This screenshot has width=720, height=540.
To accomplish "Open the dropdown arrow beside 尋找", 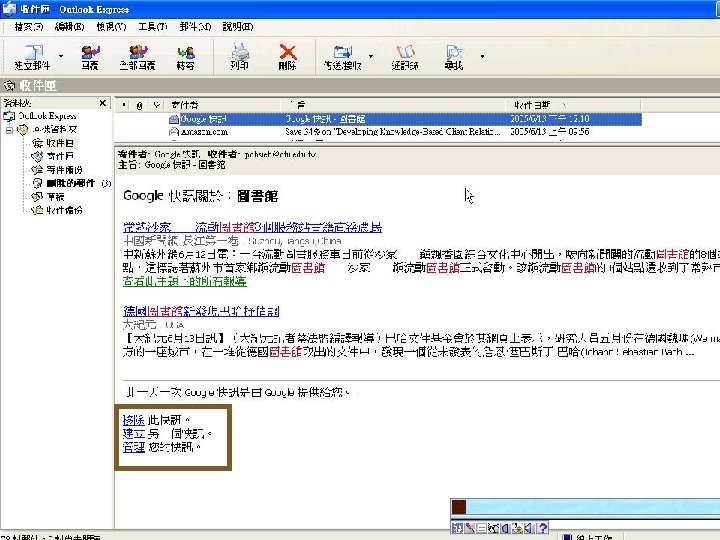I will pos(482,56).
